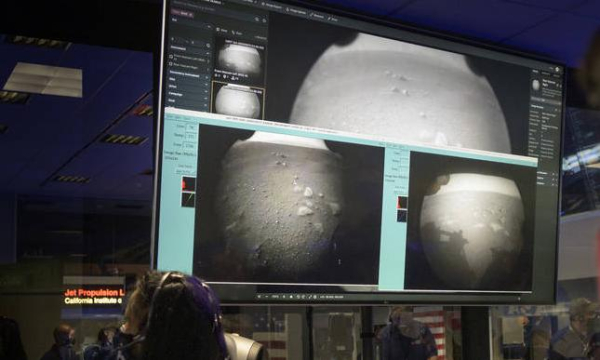Open the red histogram thumbnail in left teal window
600x360 pixels.
click(x=188, y=184)
